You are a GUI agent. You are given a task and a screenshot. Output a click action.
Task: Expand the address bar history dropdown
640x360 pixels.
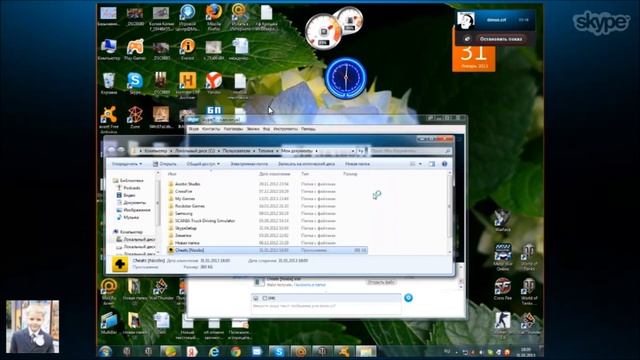point(353,151)
